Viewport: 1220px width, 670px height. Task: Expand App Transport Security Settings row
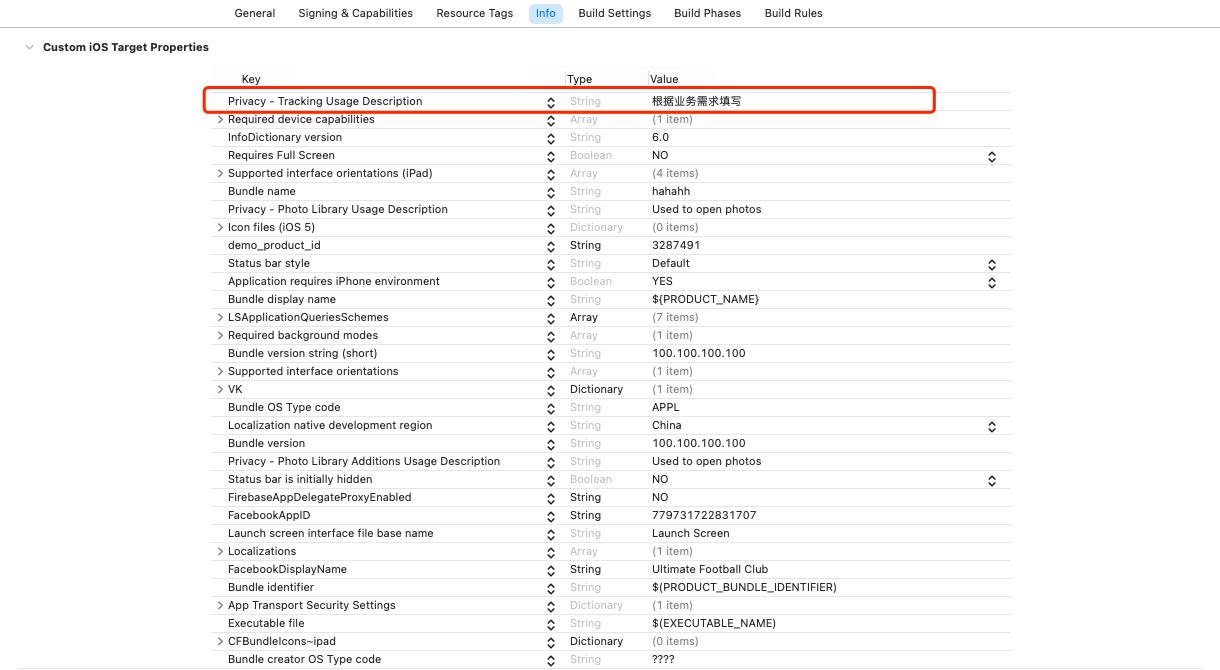pyautogui.click(x=221, y=605)
